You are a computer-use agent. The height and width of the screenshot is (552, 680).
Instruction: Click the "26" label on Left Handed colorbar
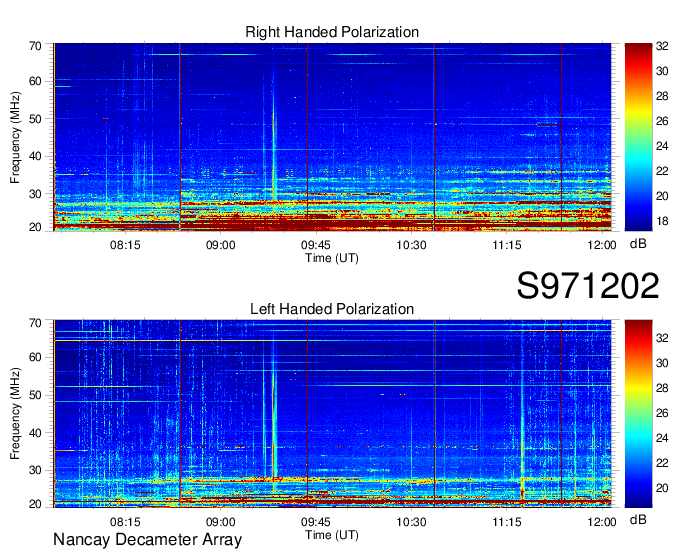[x=662, y=413]
